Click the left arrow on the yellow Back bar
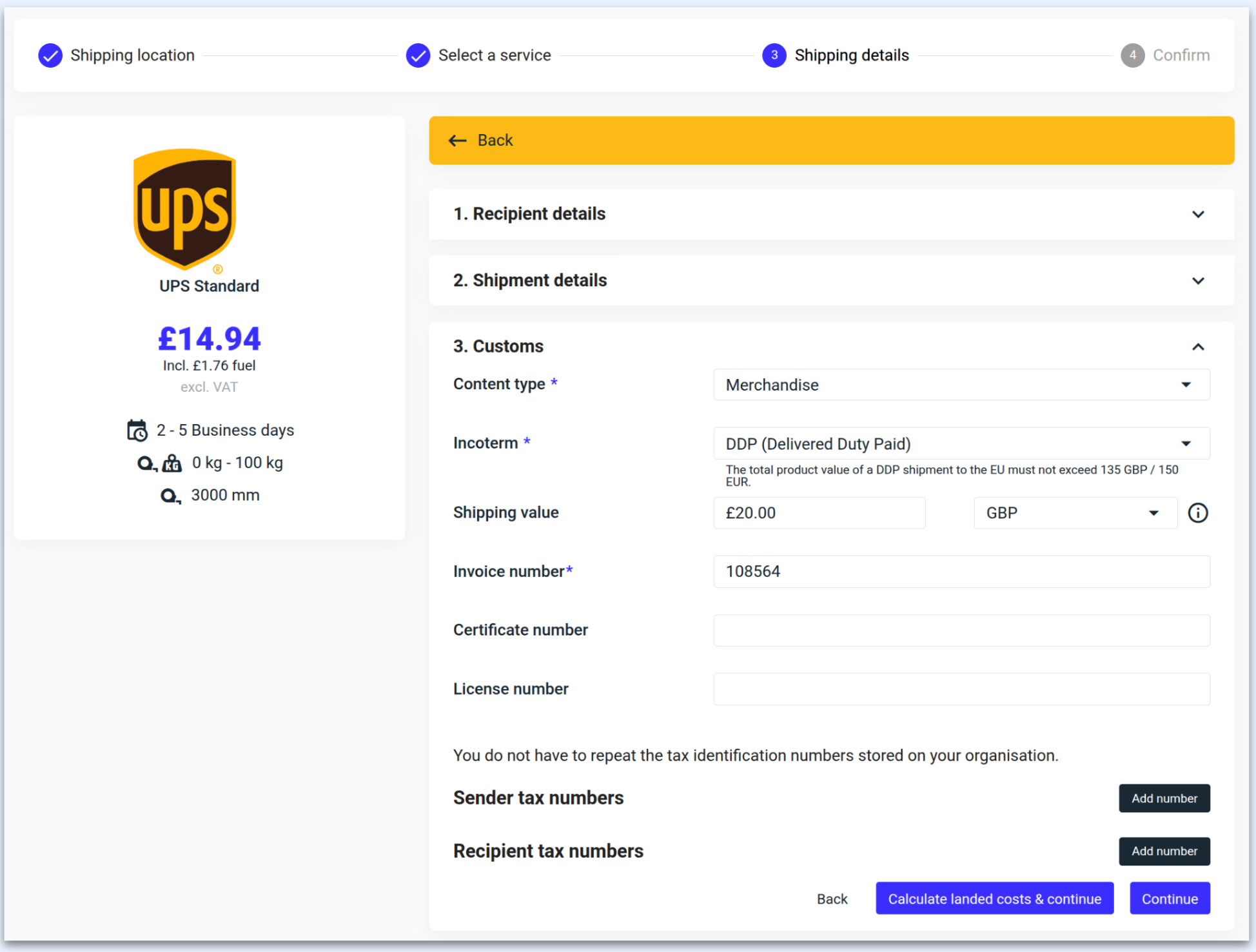Screen dimensions: 1256x952 click(457, 141)
